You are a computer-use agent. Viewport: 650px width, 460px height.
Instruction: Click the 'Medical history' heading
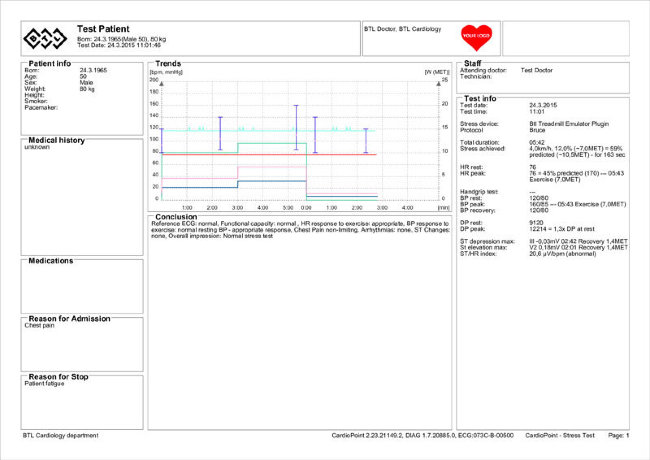[x=56, y=140]
